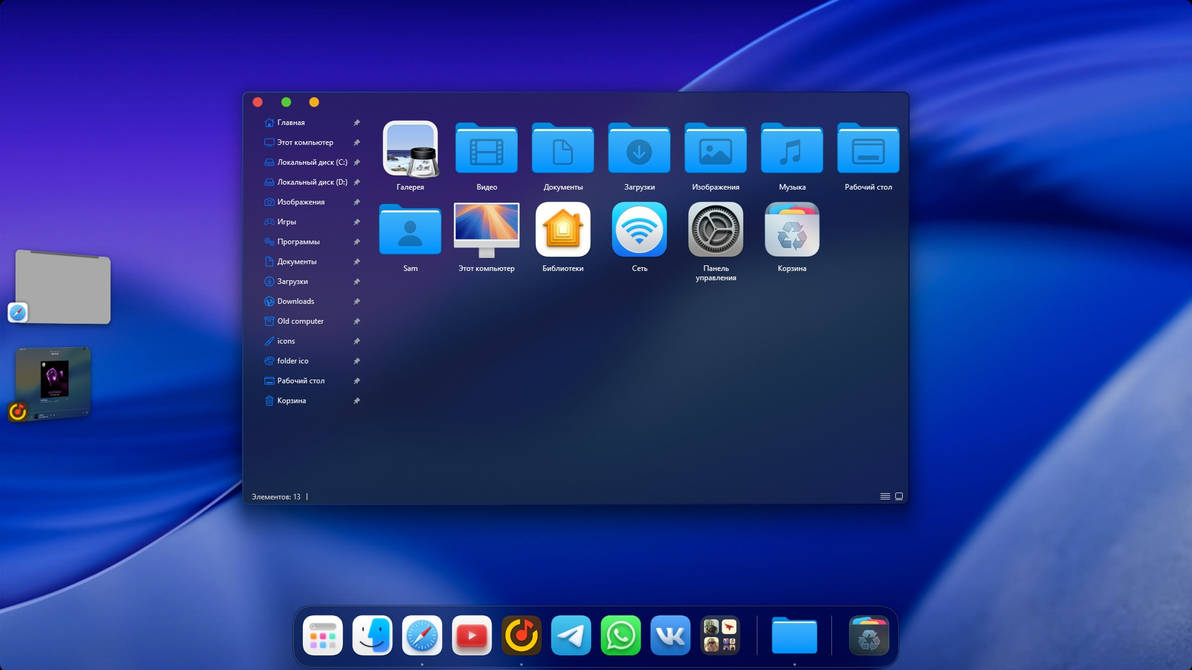This screenshot has height=670, width=1192.
Task: Open the Документы folder in main pane
Action: [x=563, y=148]
